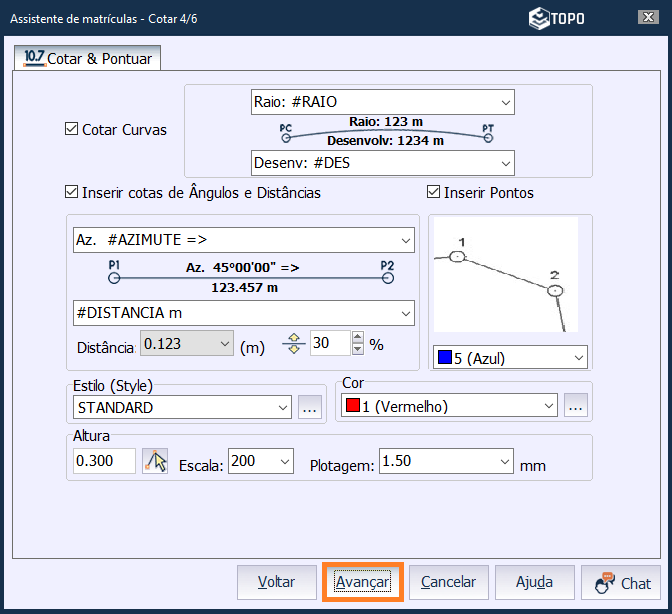Open the text style browse button
Viewport: 672px width, 614px height.
(x=310, y=407)
